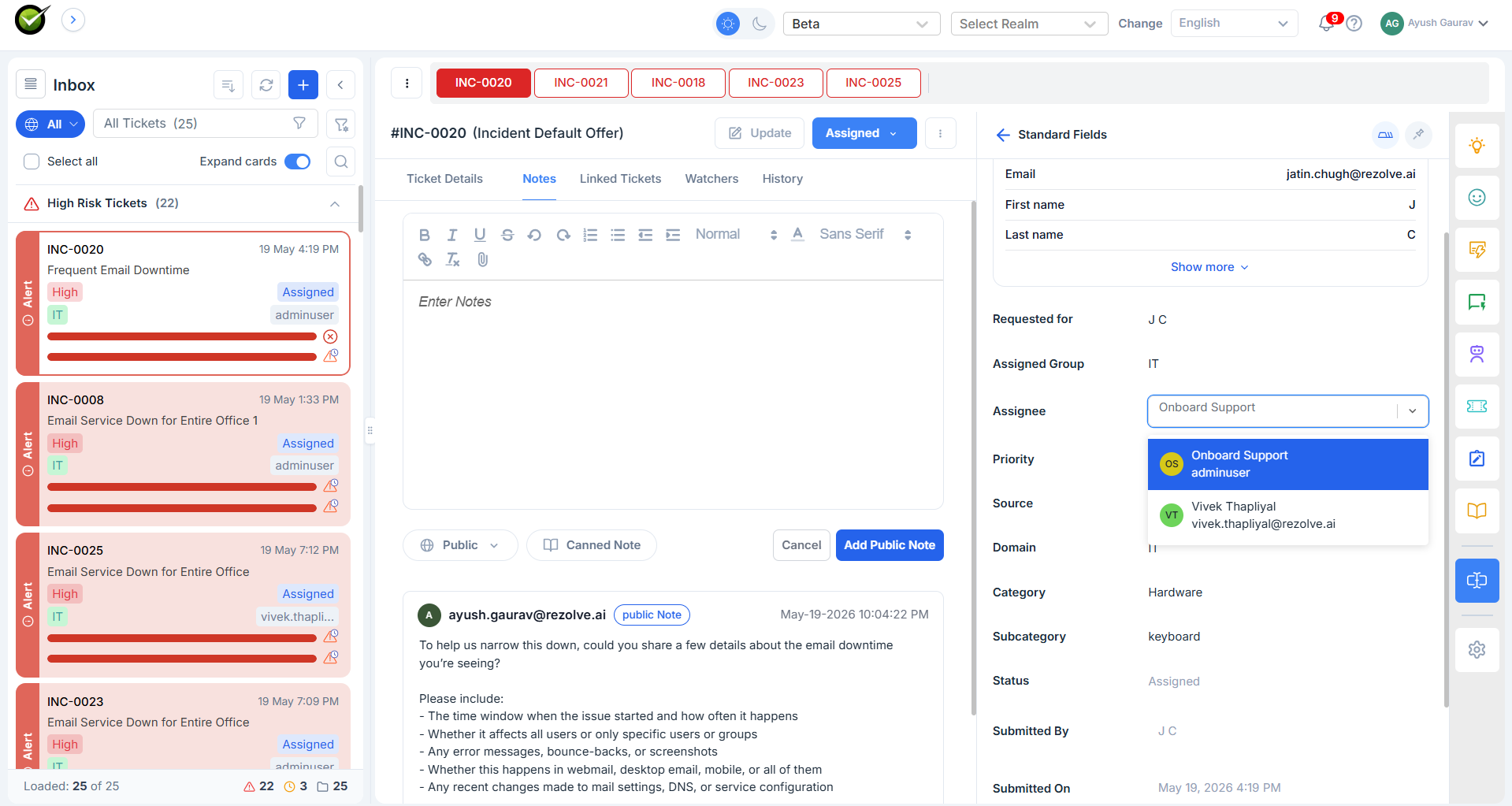Open the Beta environment dropdown
Screen dimensions: 1512x806
pyautogui.click(x=862, y=24)
